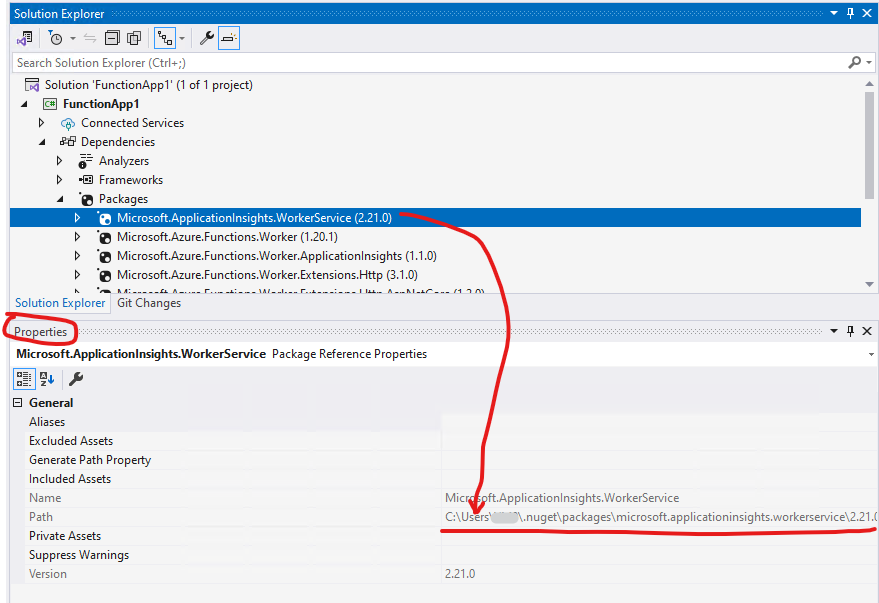
Task: Close Properties panel
Action: pos(867,331)
